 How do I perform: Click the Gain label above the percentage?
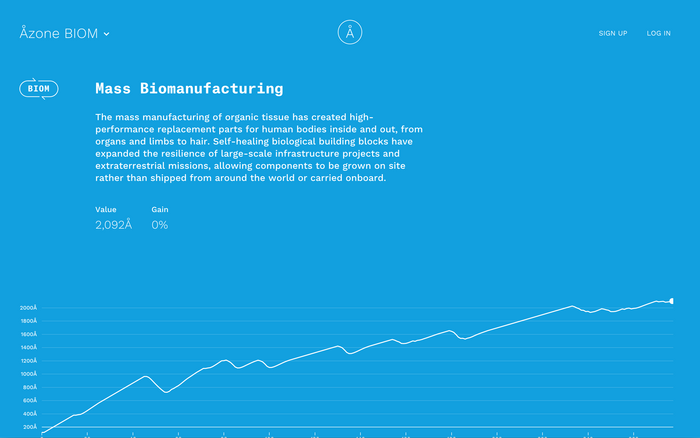pos(160,209)
